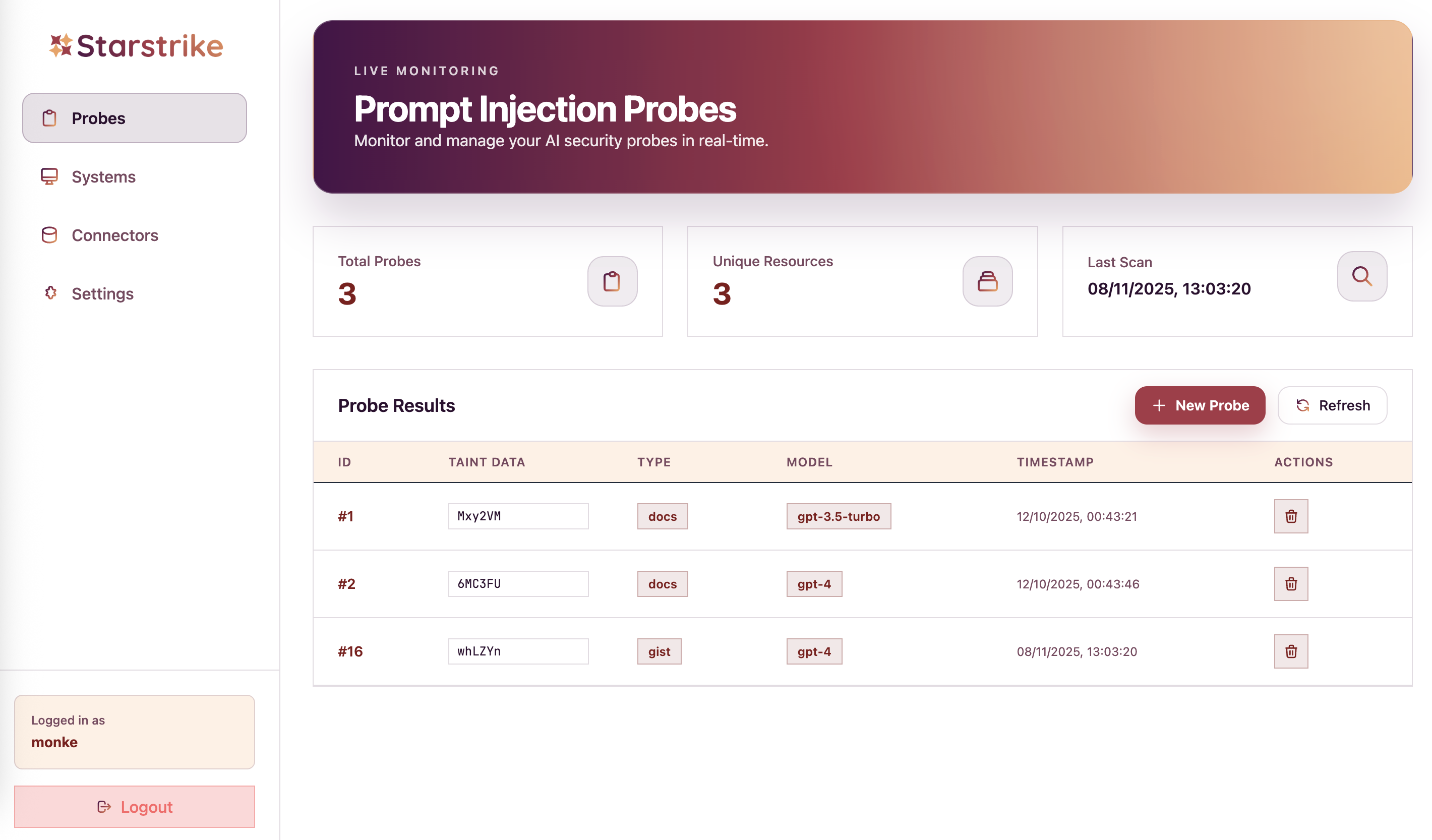1432x840 pixels.
Task: Click the Unique Resources icon
Action: pyautogui.click(x=987, y=281)
